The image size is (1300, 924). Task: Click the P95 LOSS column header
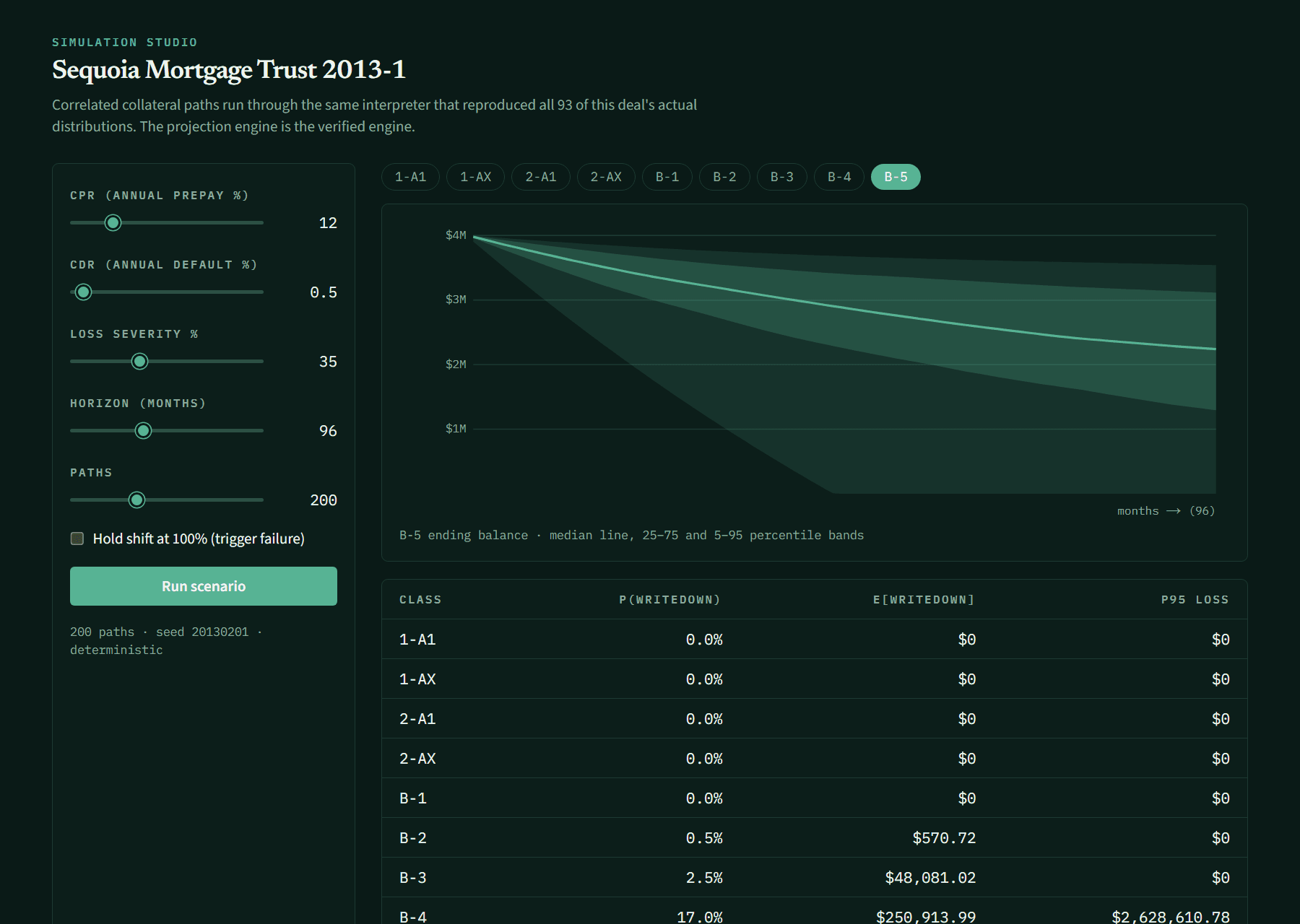click(x=1195, y=600)
